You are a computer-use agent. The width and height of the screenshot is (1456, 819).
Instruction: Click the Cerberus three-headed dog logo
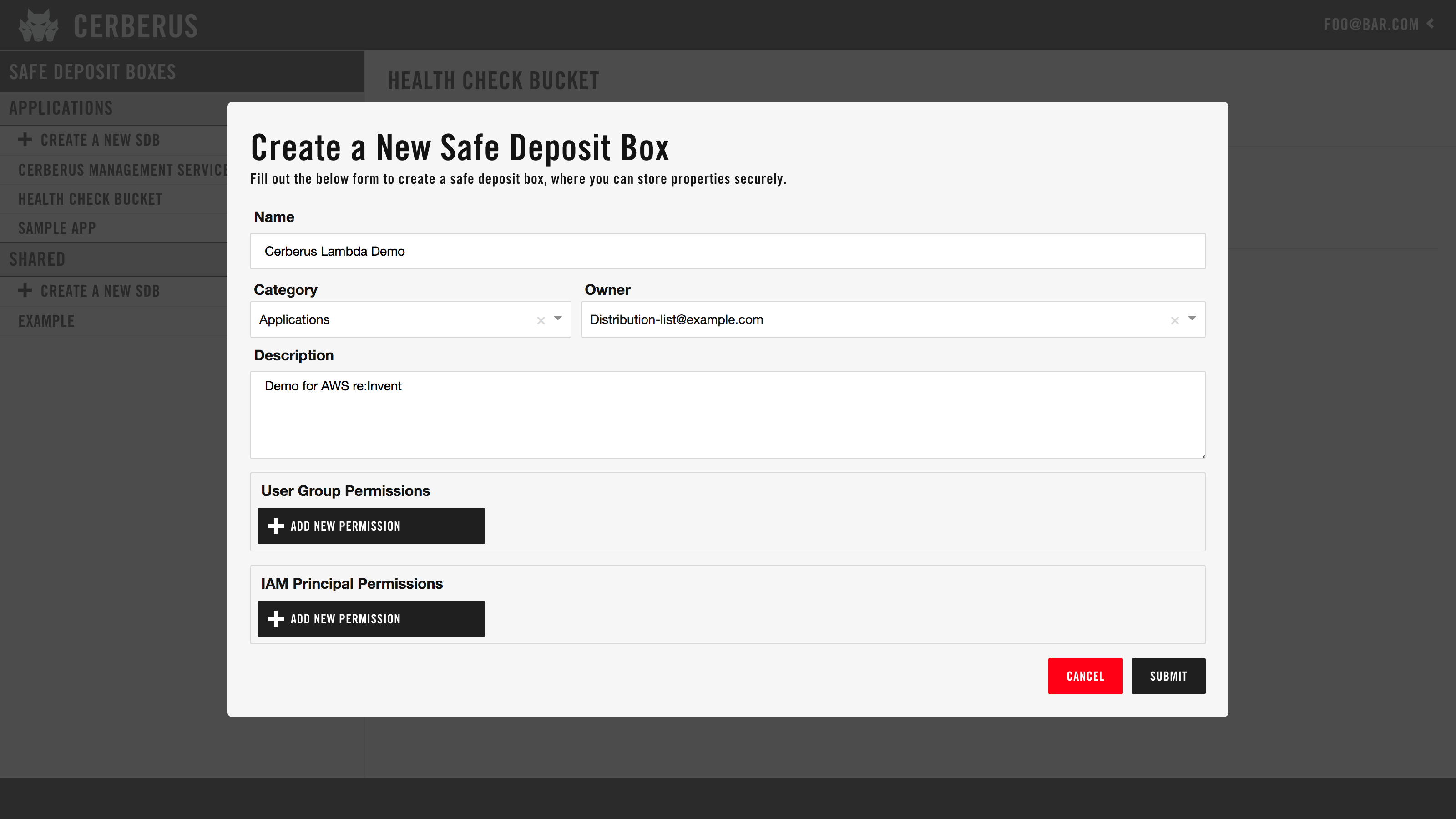[38, 25]
